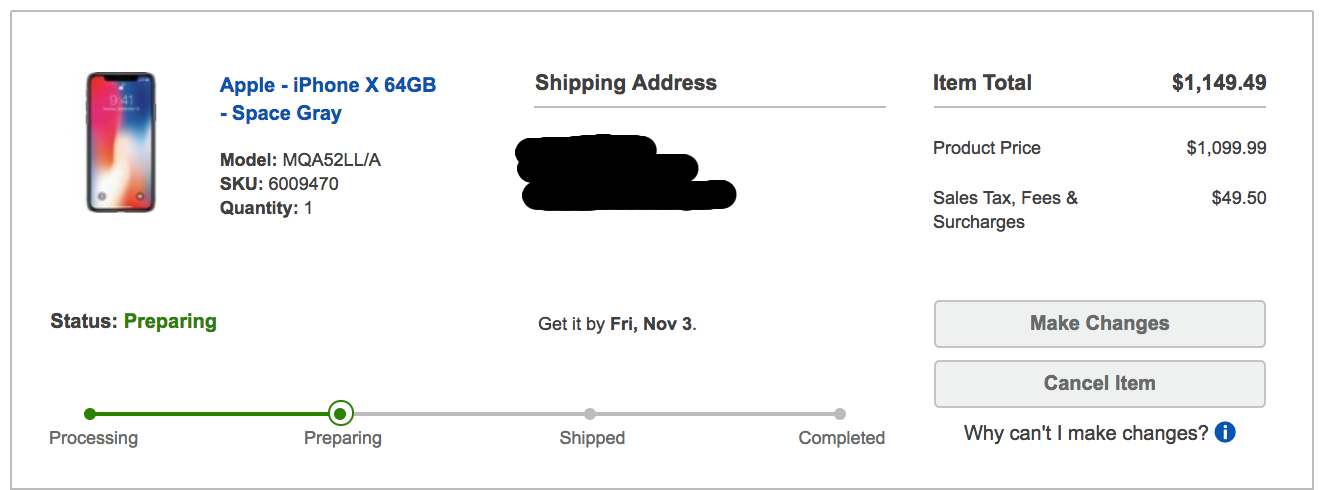Click the Item Total amount $1,149.49
1324x490 pixels.
[1219, 83]
